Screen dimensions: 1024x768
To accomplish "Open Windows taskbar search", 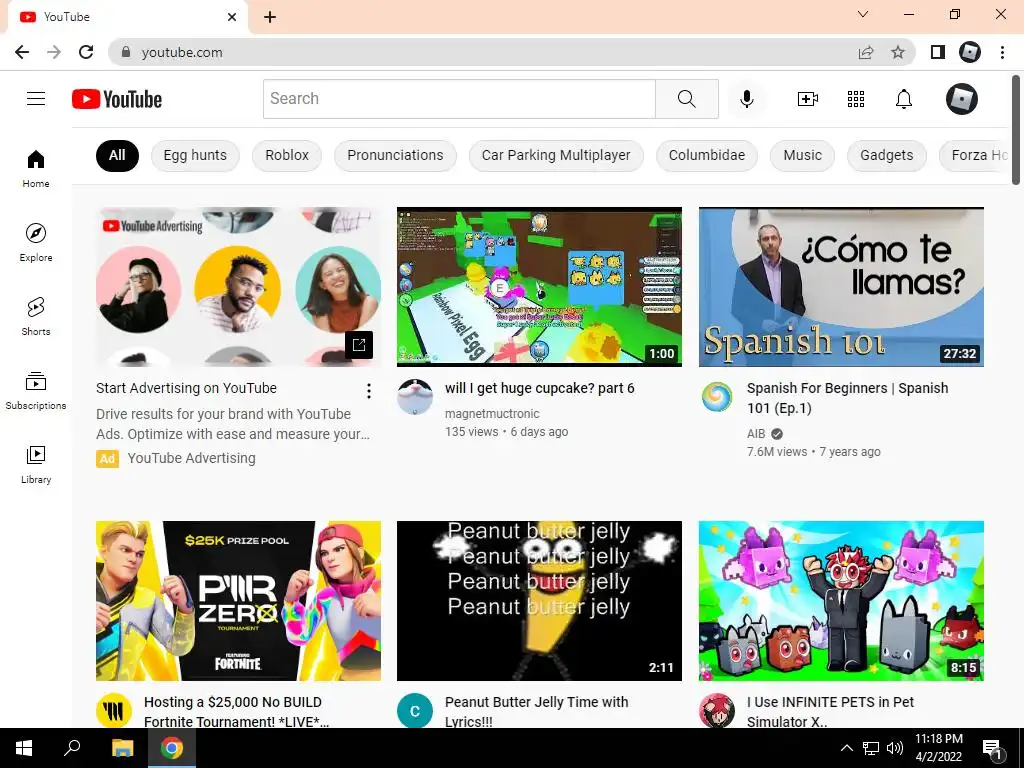I will click(x=71, y=748).
